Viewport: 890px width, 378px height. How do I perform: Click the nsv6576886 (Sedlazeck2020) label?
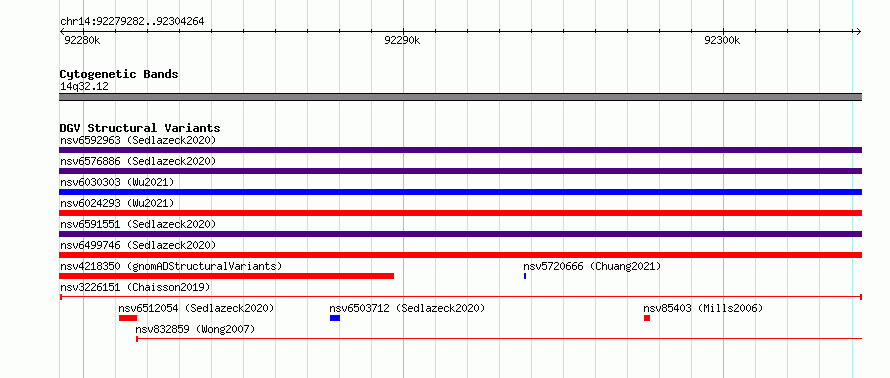138,161
